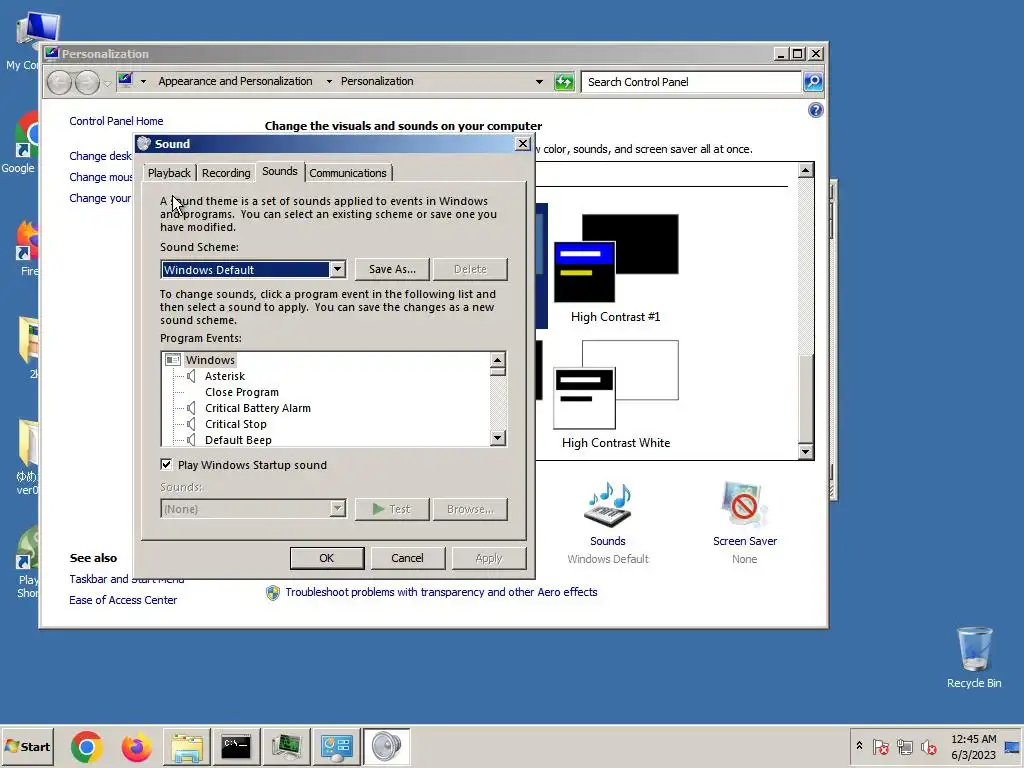
Task: Open the Control Panel taskbar icon
Action: (336, 747)
